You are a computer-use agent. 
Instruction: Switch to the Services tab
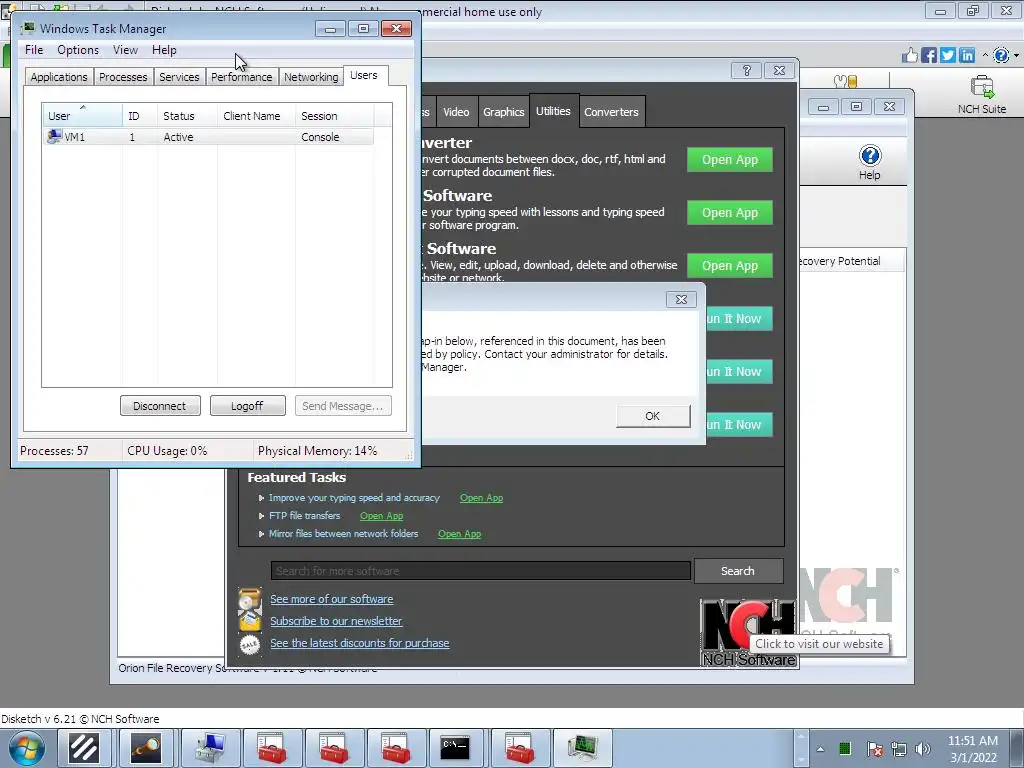pyautogui.click(x=179, y=77)
